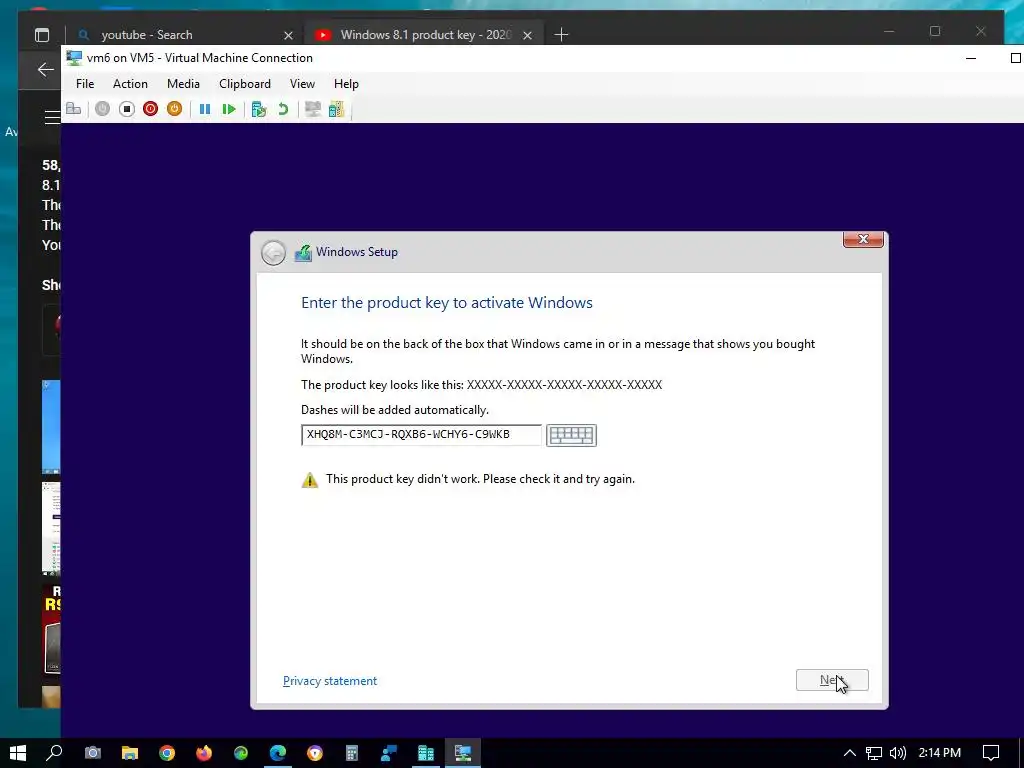The width and height of the screenshot is (1024, 768).
Task: Open the YouTube hamburger menu in browser
Action: (x=52, y=117)
